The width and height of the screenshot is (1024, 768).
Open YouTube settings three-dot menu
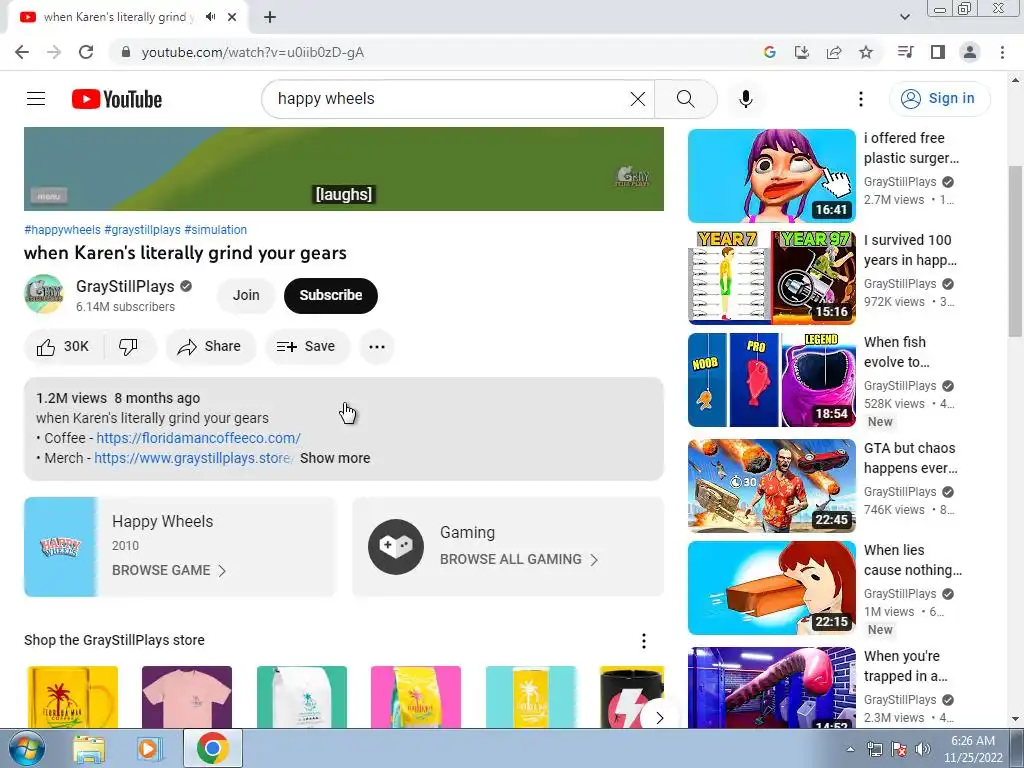coord(861,99)
